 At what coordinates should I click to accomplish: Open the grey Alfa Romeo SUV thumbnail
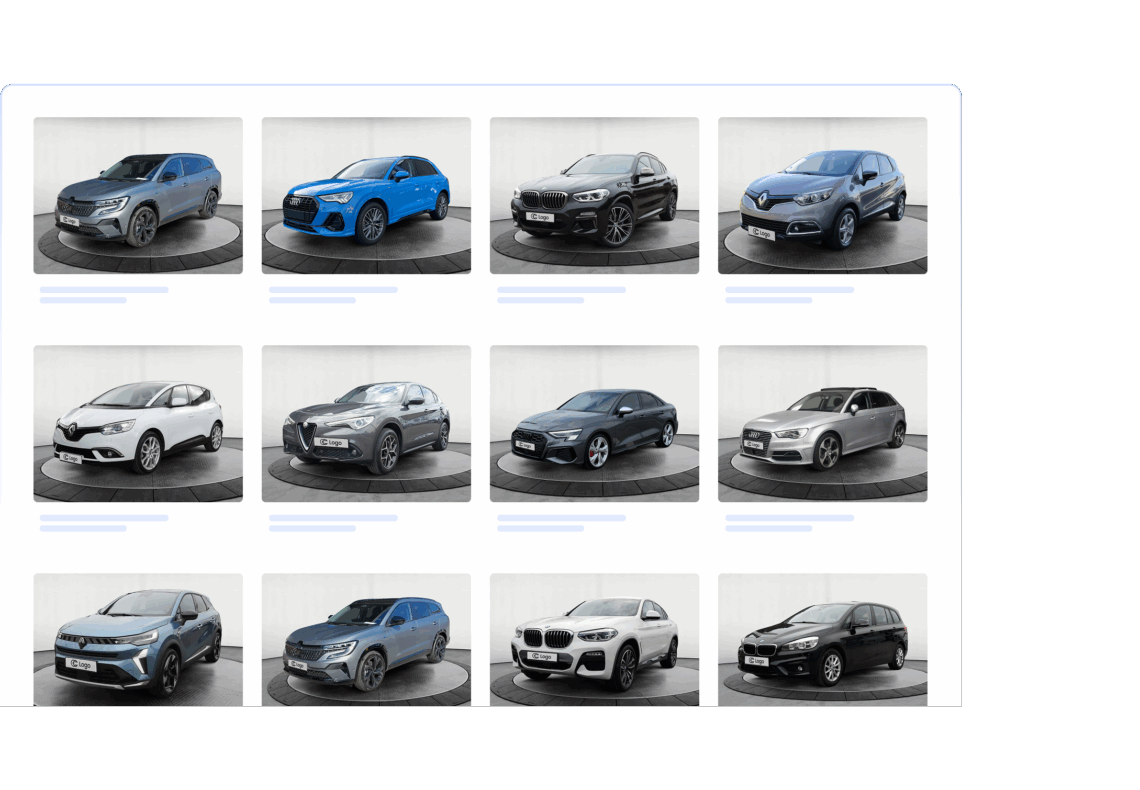[x=366, y=424]
